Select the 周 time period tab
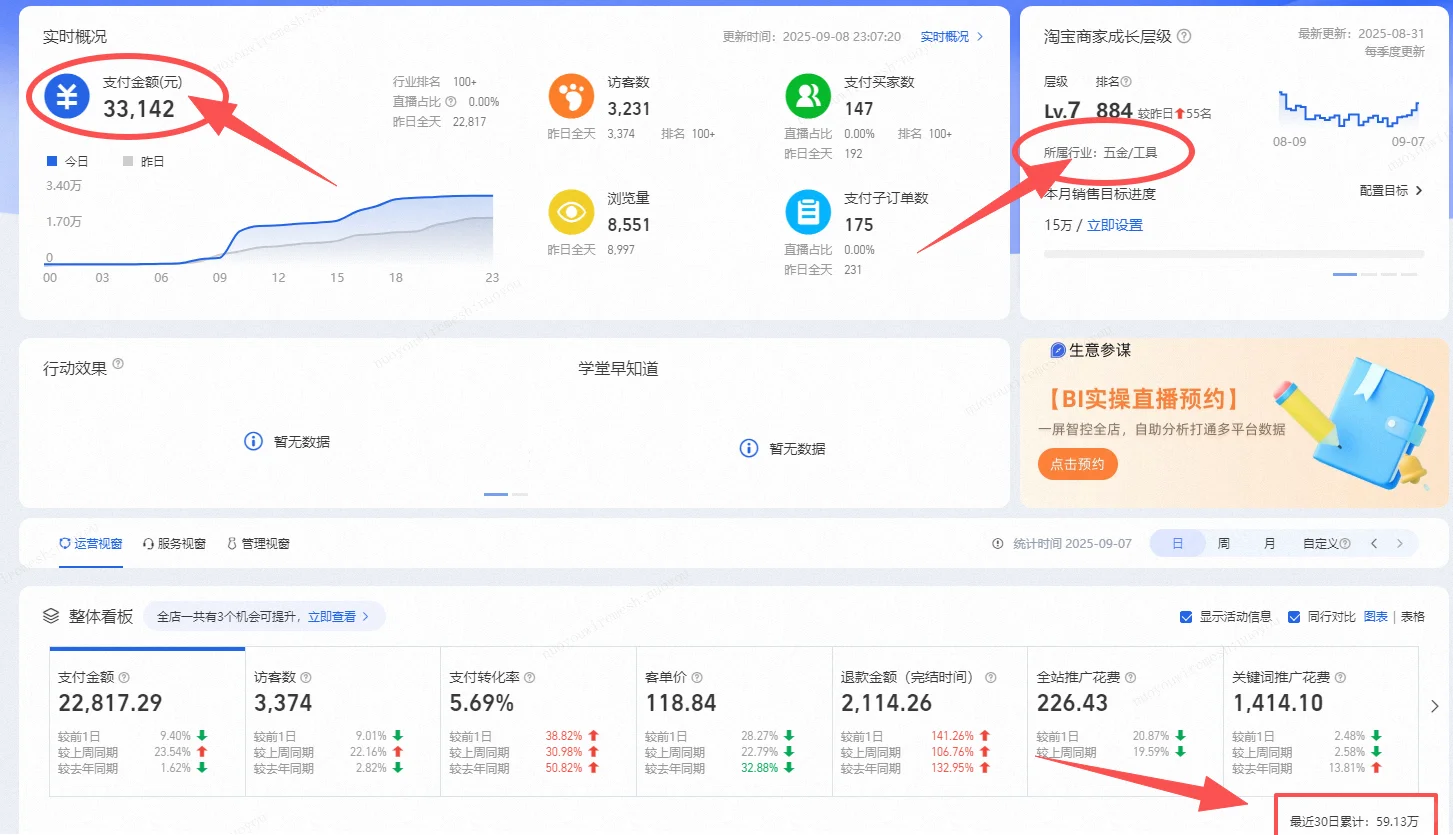 pos(1224,543)
